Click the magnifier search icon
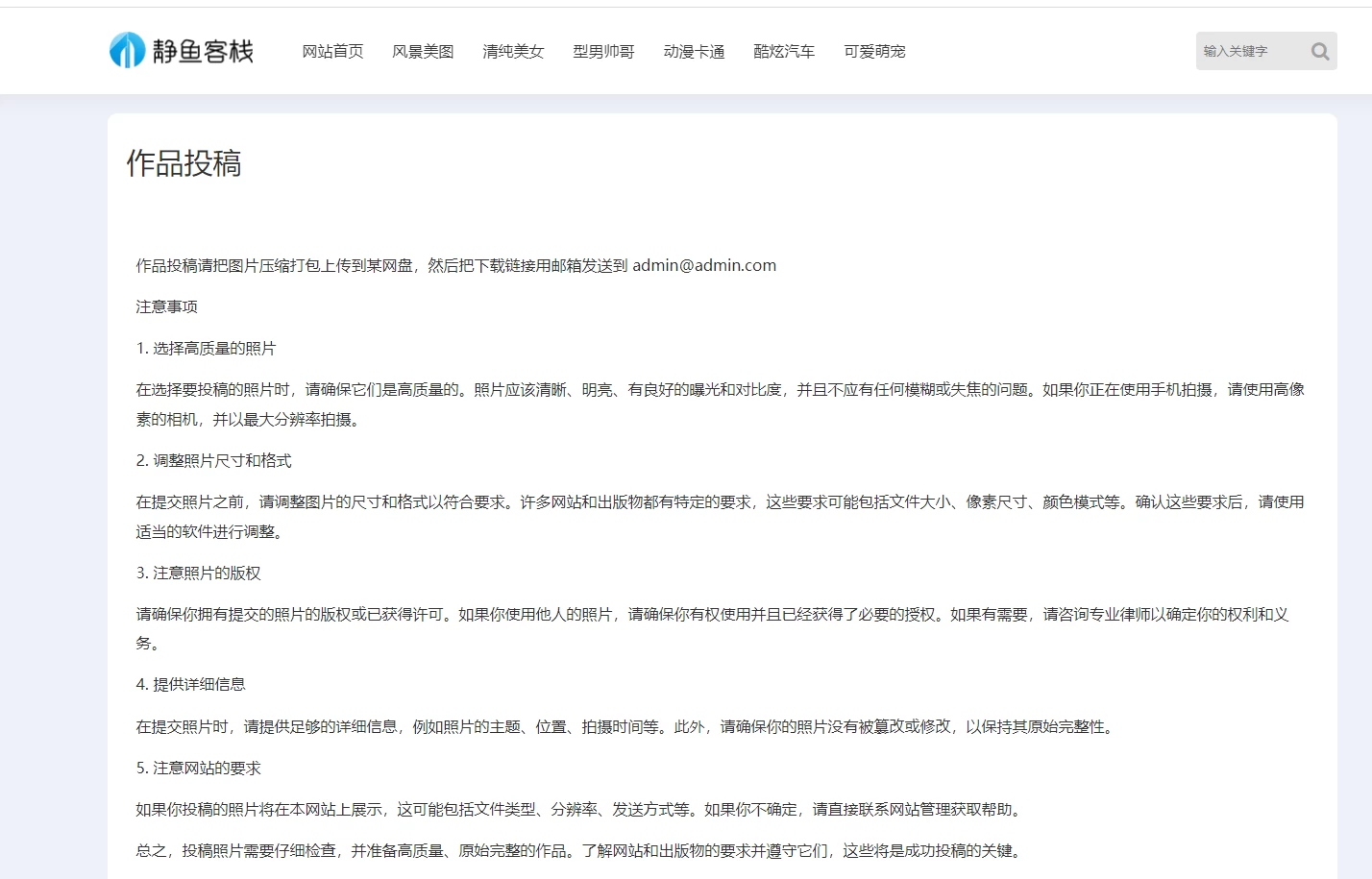Screen dimensions: 1372x879 click(x=1320, y=52)
